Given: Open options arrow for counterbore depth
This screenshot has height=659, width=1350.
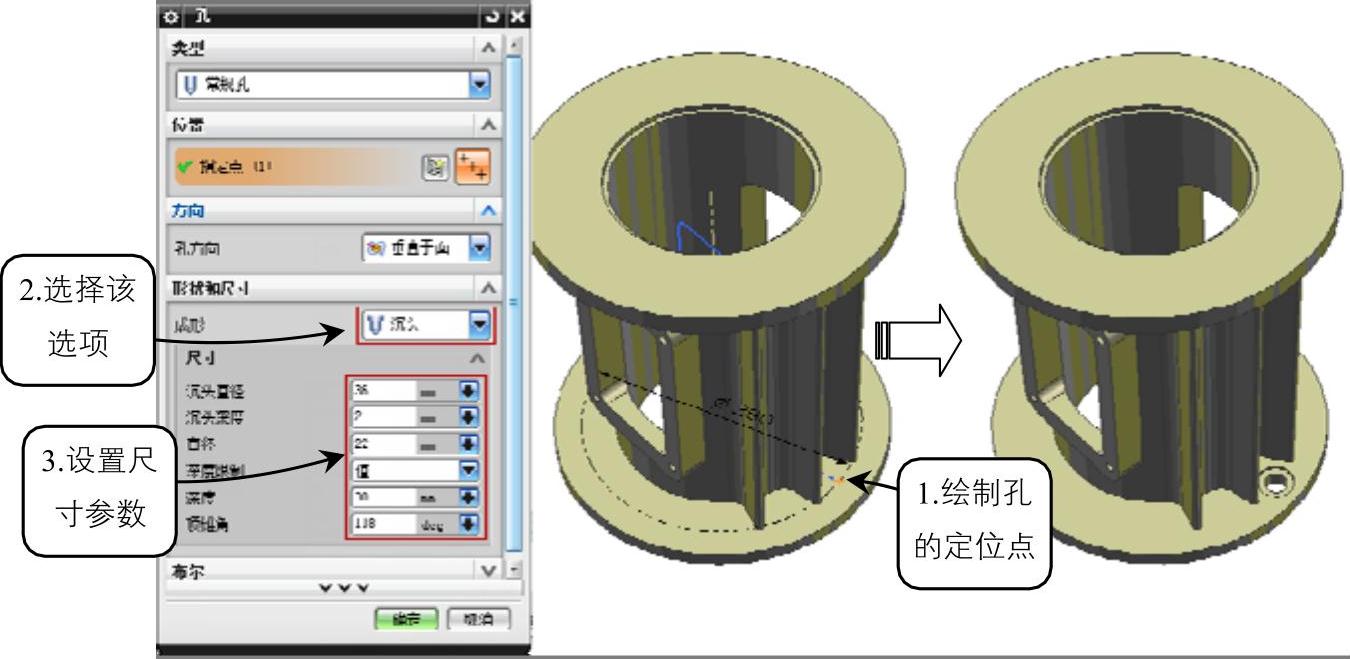Looking at the screenshot, I should pos(470,415).
